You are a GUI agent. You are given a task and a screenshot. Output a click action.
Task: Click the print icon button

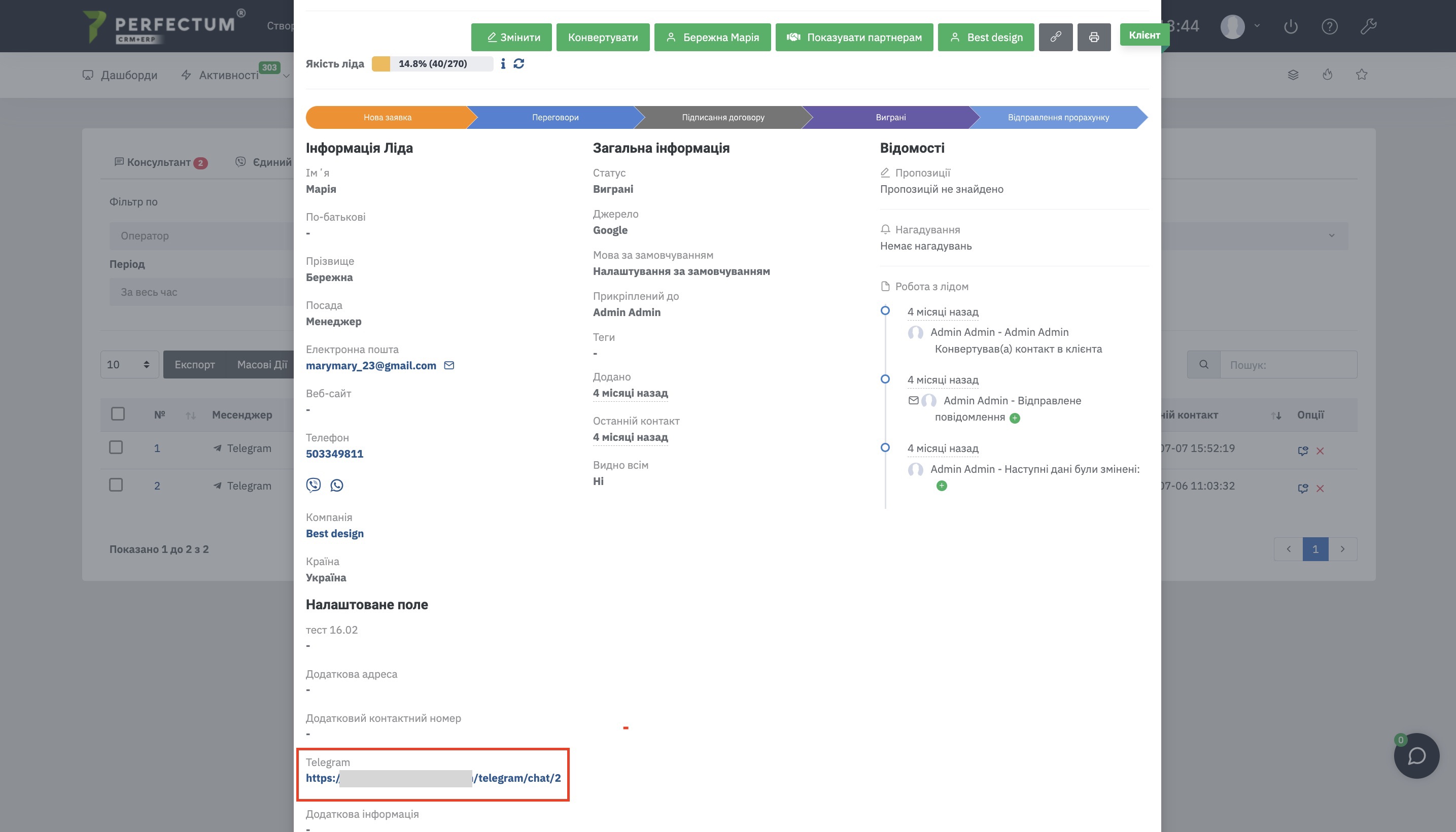click(1094, 37)
